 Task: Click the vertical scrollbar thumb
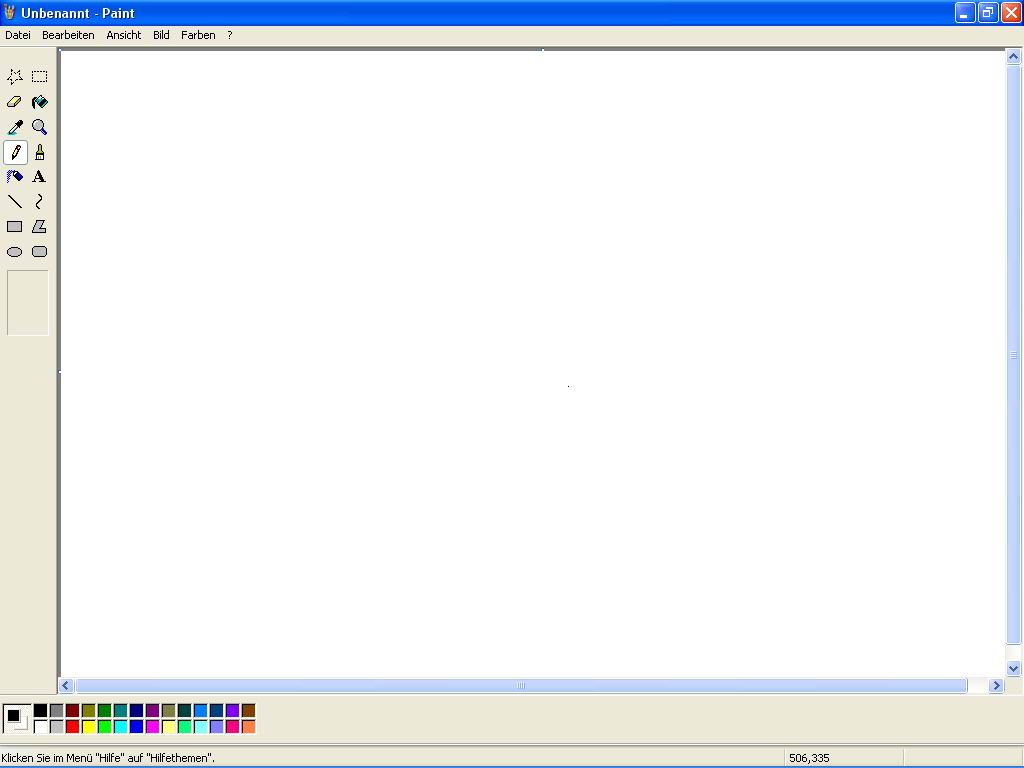pos(1014,355)
